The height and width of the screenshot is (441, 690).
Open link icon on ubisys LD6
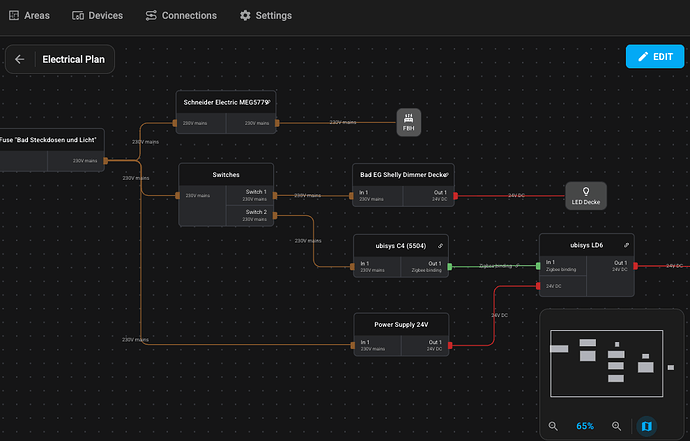[x=626, y=245]
